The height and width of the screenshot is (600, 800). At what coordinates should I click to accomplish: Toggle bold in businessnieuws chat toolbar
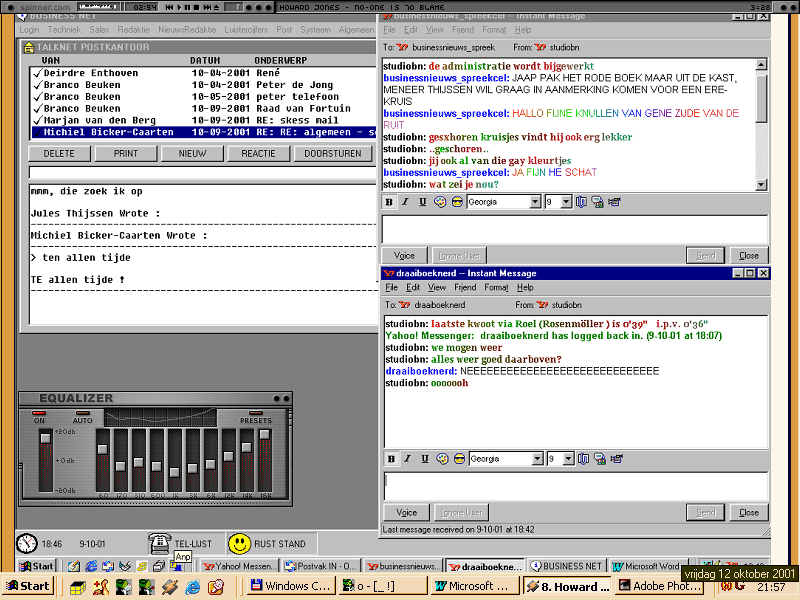click(391, 202)
